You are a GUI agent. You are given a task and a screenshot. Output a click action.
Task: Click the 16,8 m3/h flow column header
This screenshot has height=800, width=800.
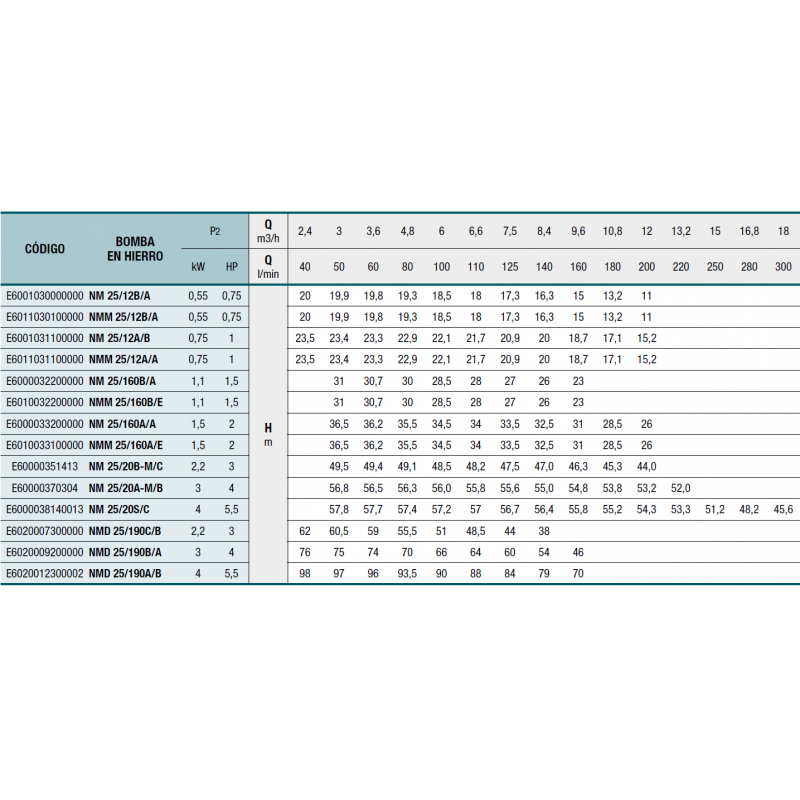point(749,231)
